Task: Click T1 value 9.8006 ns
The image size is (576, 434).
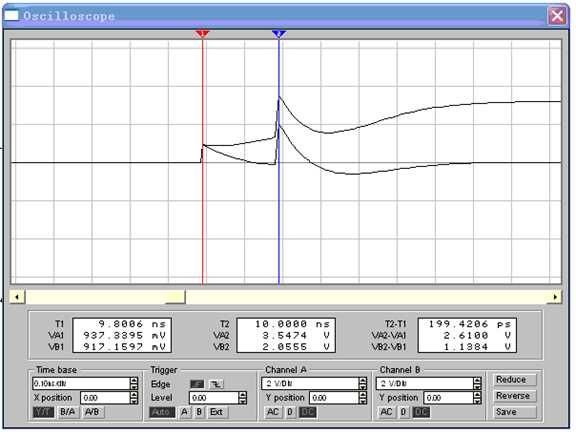Action: 132,324
